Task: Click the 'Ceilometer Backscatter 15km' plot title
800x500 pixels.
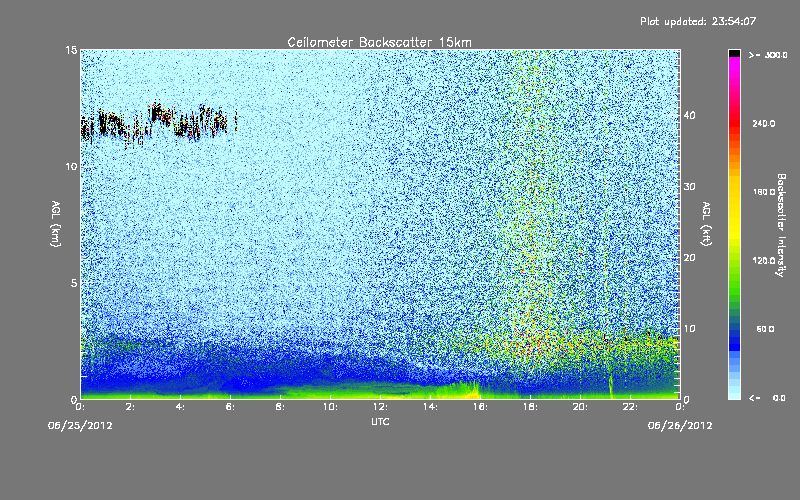Action: point(380,42)
